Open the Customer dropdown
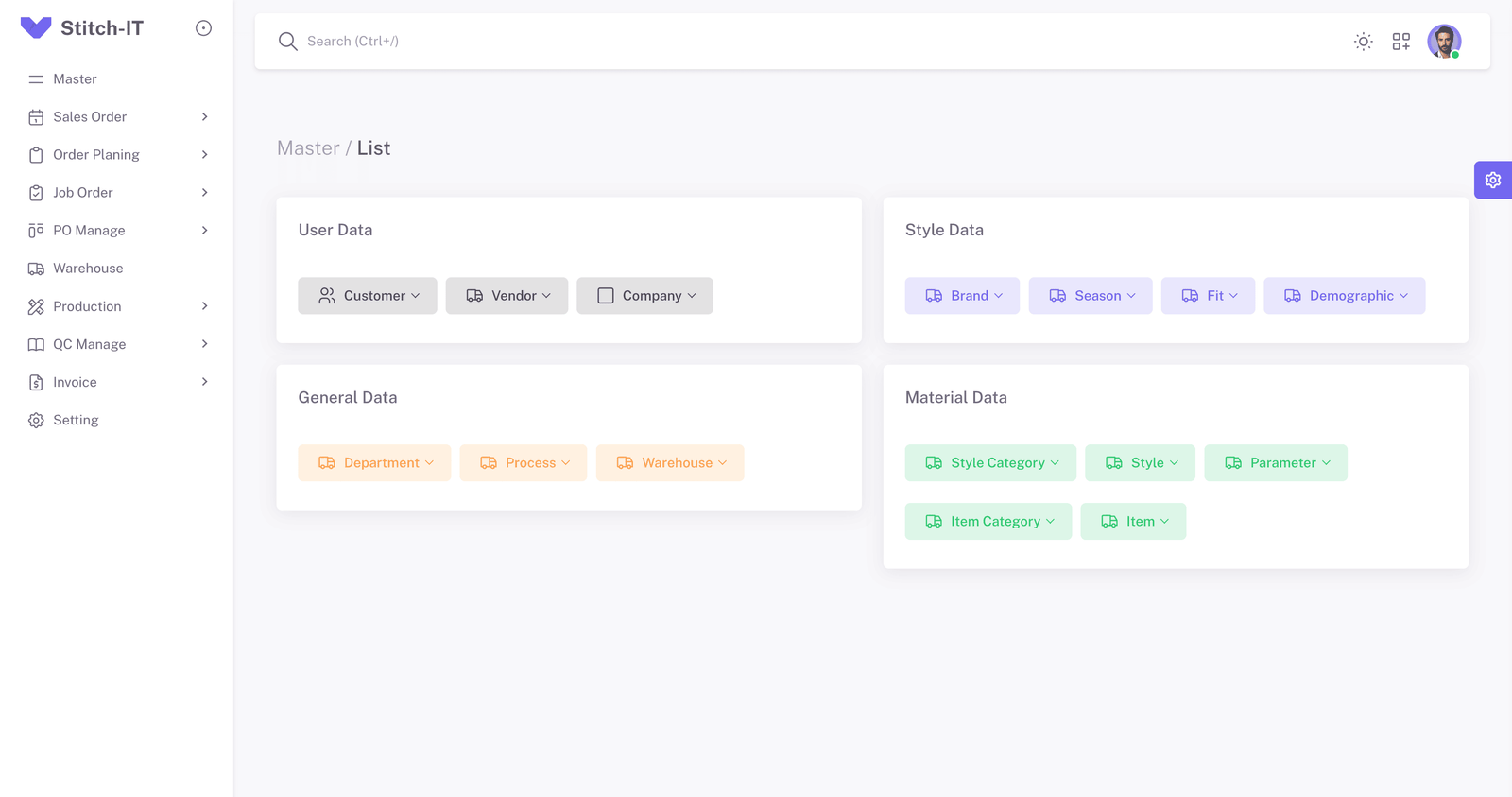Viewport: 1512px width, 797px height. tap(368, 296)
